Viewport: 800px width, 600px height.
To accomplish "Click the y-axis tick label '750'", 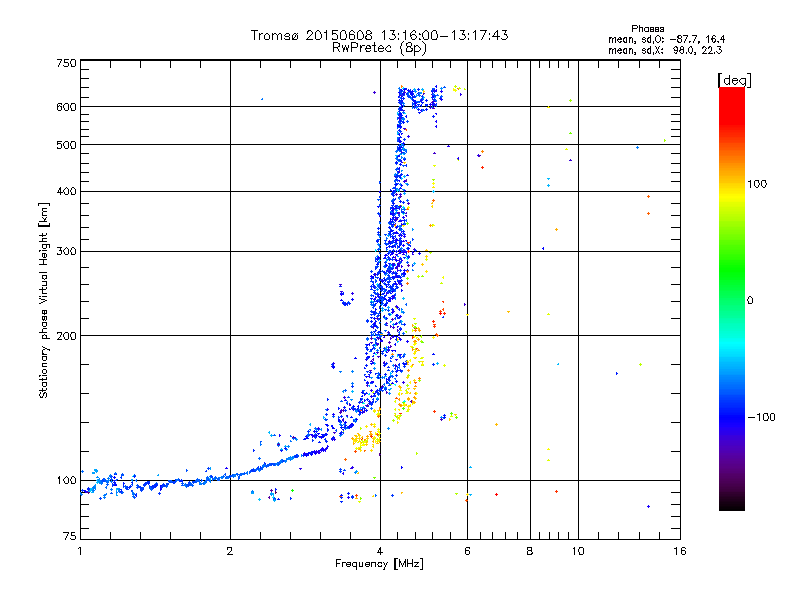I will coord(66,63).
